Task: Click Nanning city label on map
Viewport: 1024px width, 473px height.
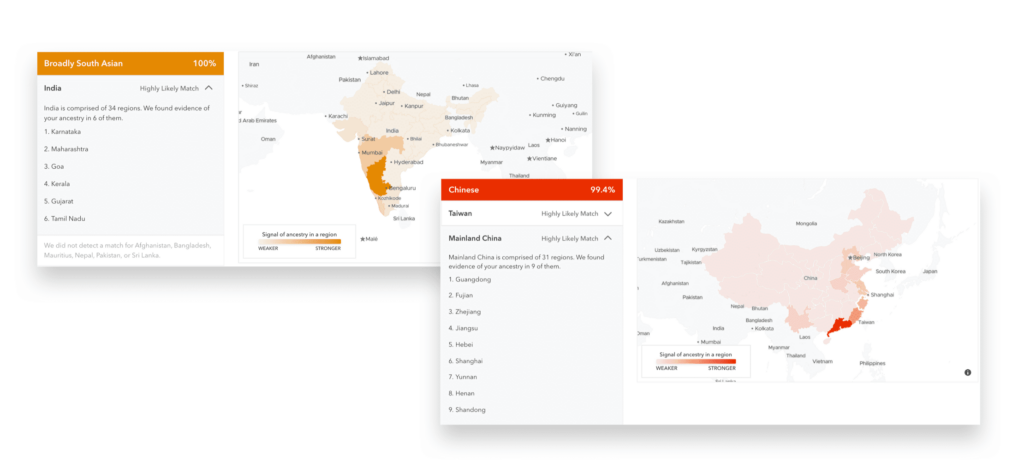Action: coord(573,129)
